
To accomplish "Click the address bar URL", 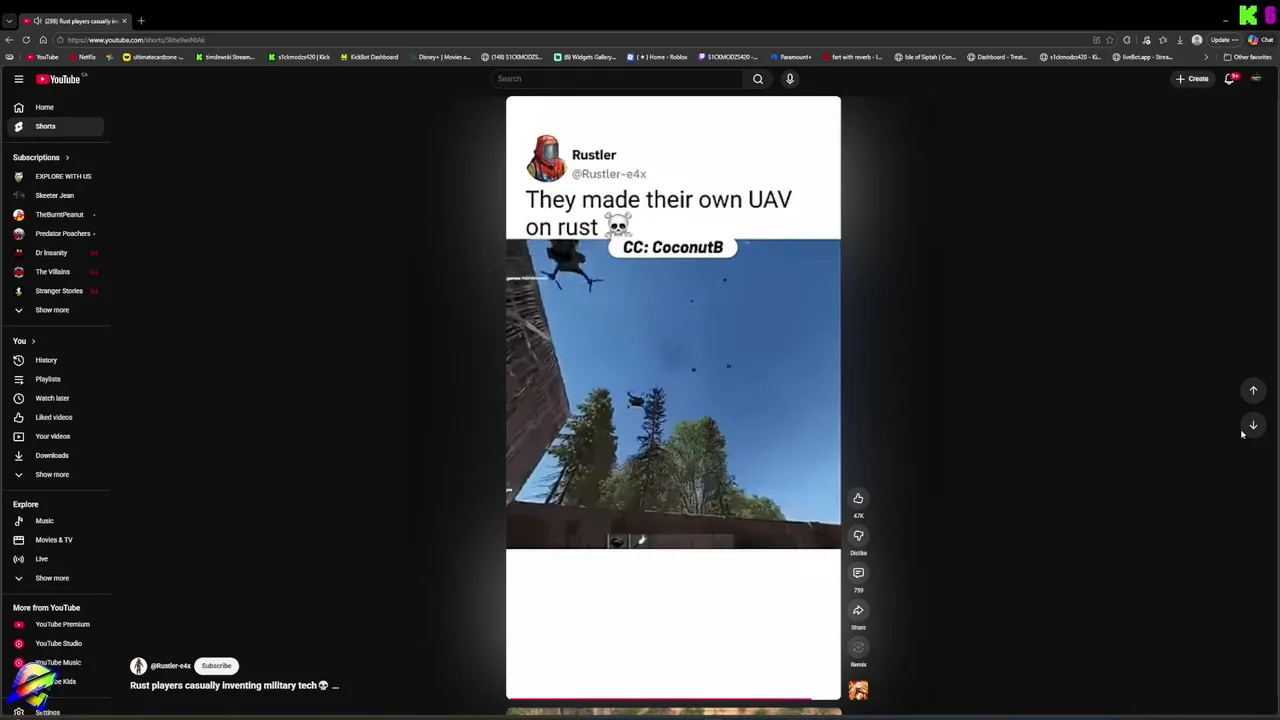I will (x=136, y=40).
